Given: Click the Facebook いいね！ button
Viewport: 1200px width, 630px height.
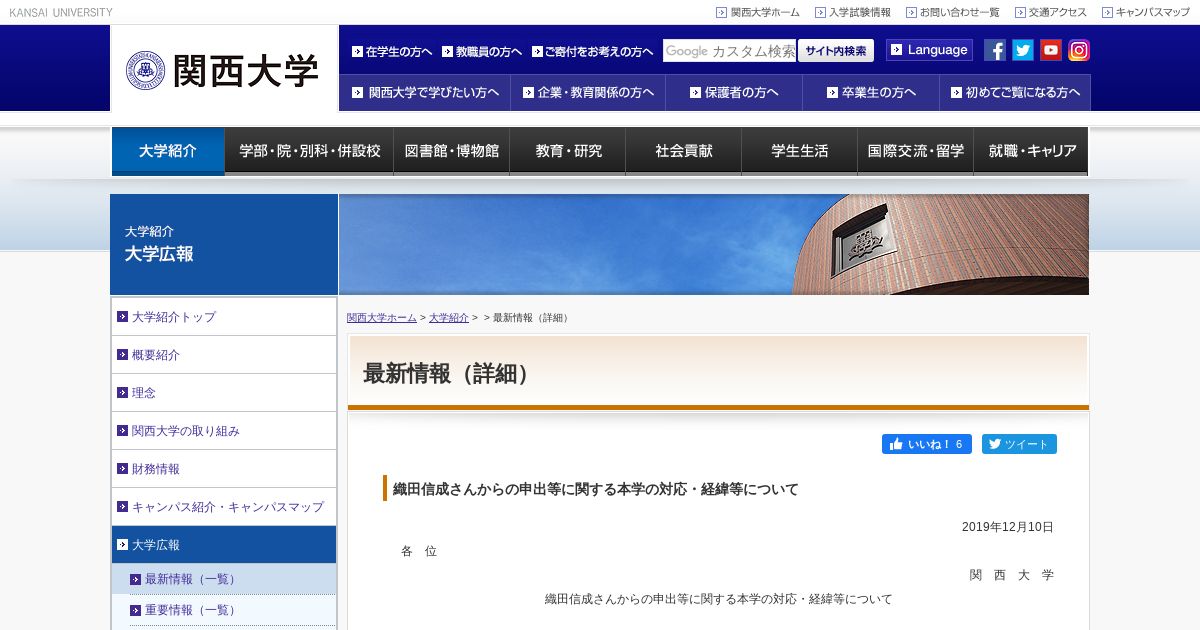Looking at the screenshot, I should pyautogui.click(x=927, y=444).
